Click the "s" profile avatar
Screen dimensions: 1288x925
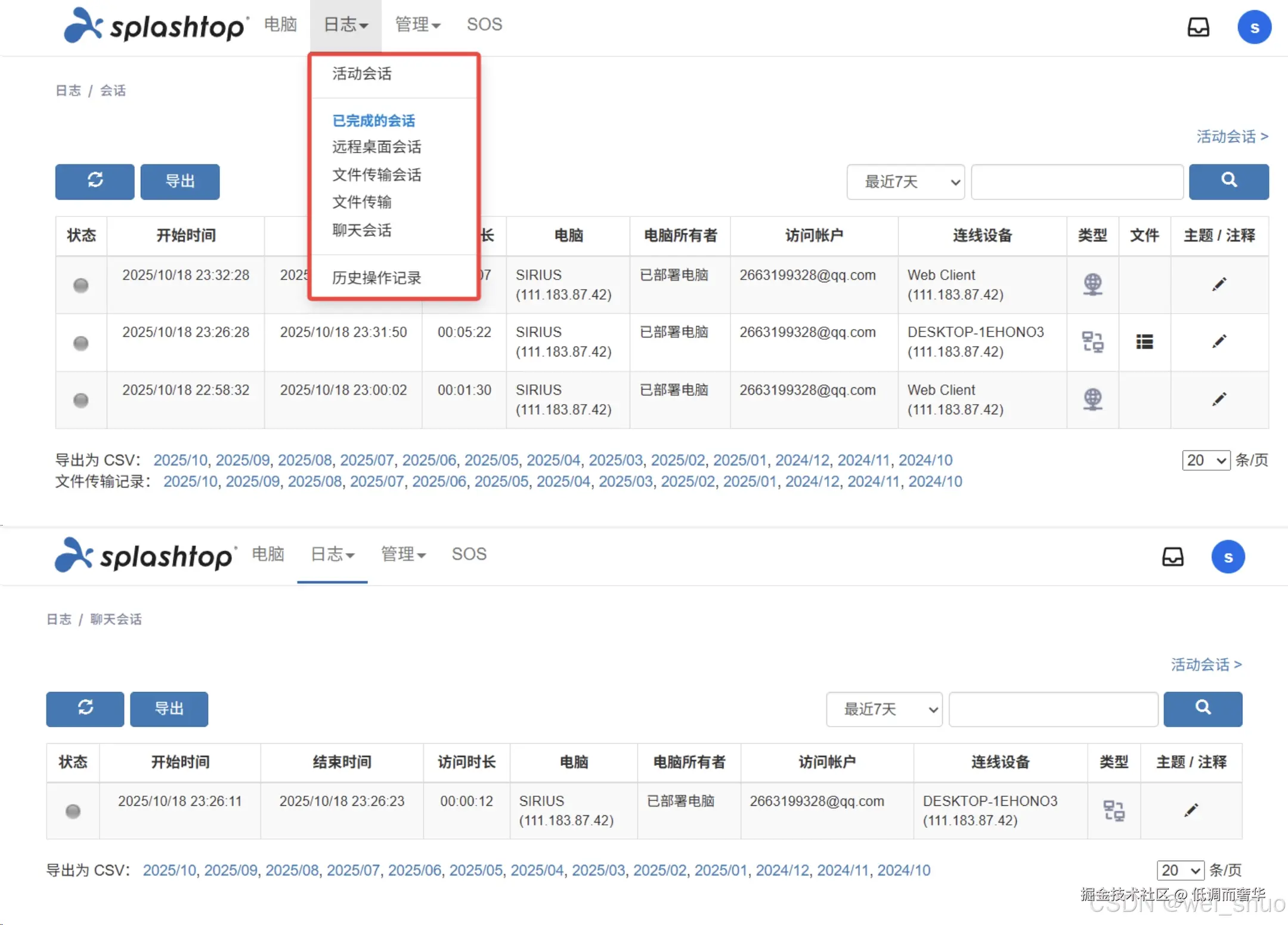click(1255, 27)
